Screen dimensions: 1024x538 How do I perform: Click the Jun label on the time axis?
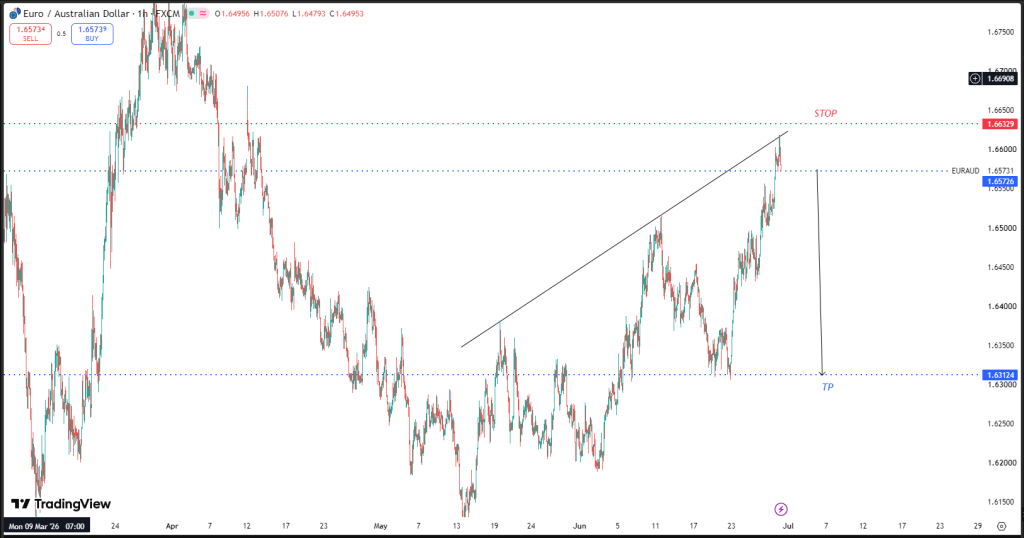580,526
